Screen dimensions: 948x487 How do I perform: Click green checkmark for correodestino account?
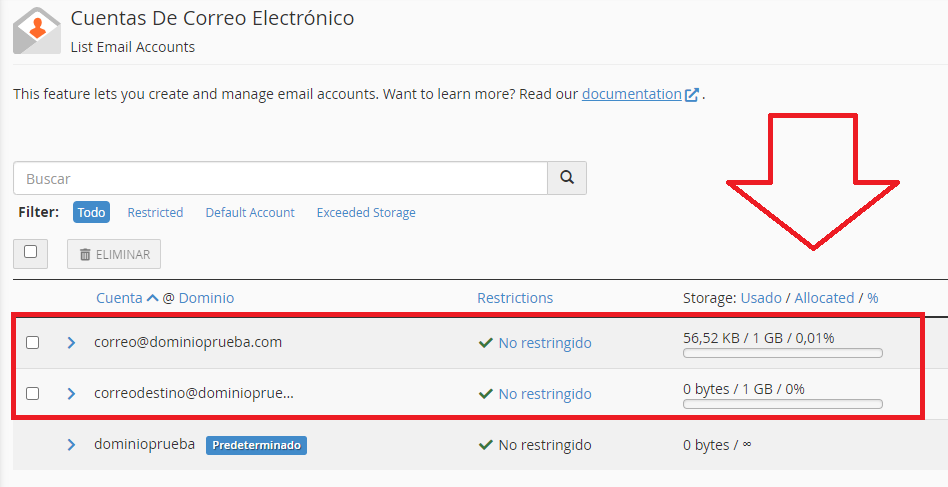point(485,394)
